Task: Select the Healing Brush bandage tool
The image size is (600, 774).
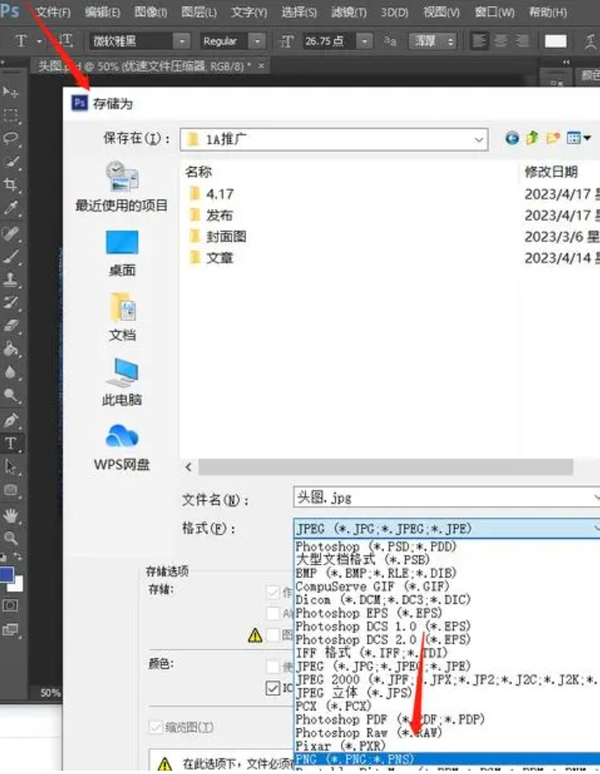Action: pos(10,233)
